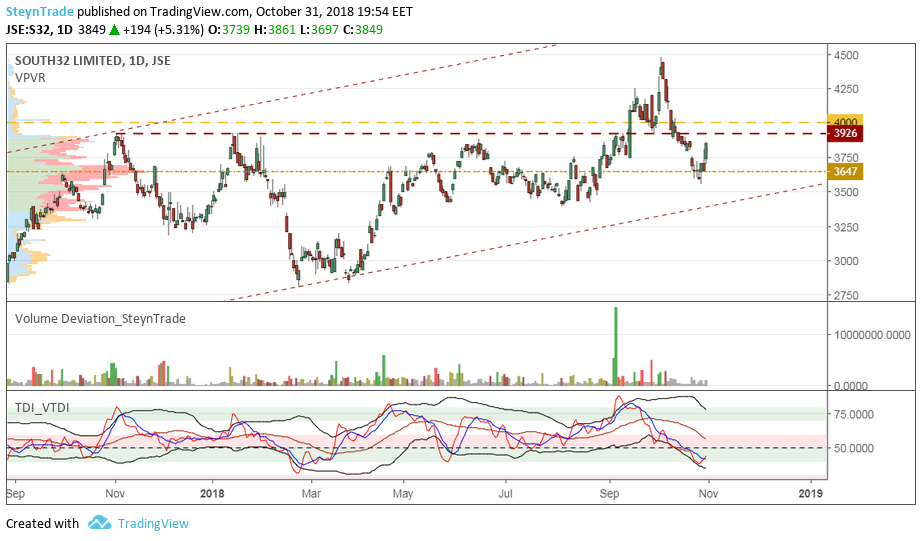Screen dimensions: 922x541
Task: Click the H:3861 high value
Action: pyautogui.click(x=275, y=29)
